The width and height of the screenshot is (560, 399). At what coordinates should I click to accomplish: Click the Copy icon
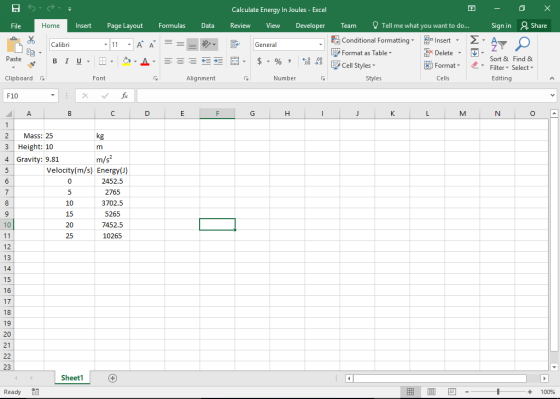pos(31,53)
